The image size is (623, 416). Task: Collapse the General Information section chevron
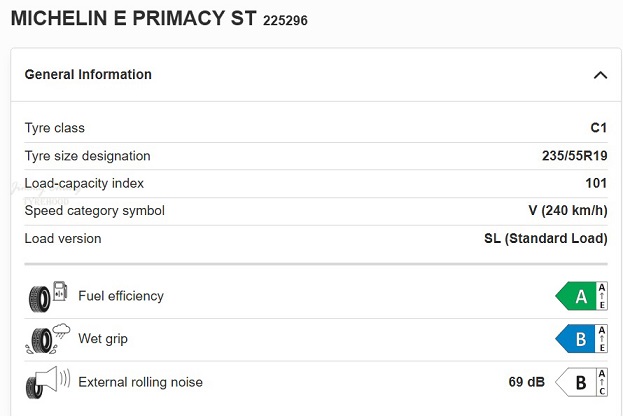pyautogui.click(x=600, y=75)
